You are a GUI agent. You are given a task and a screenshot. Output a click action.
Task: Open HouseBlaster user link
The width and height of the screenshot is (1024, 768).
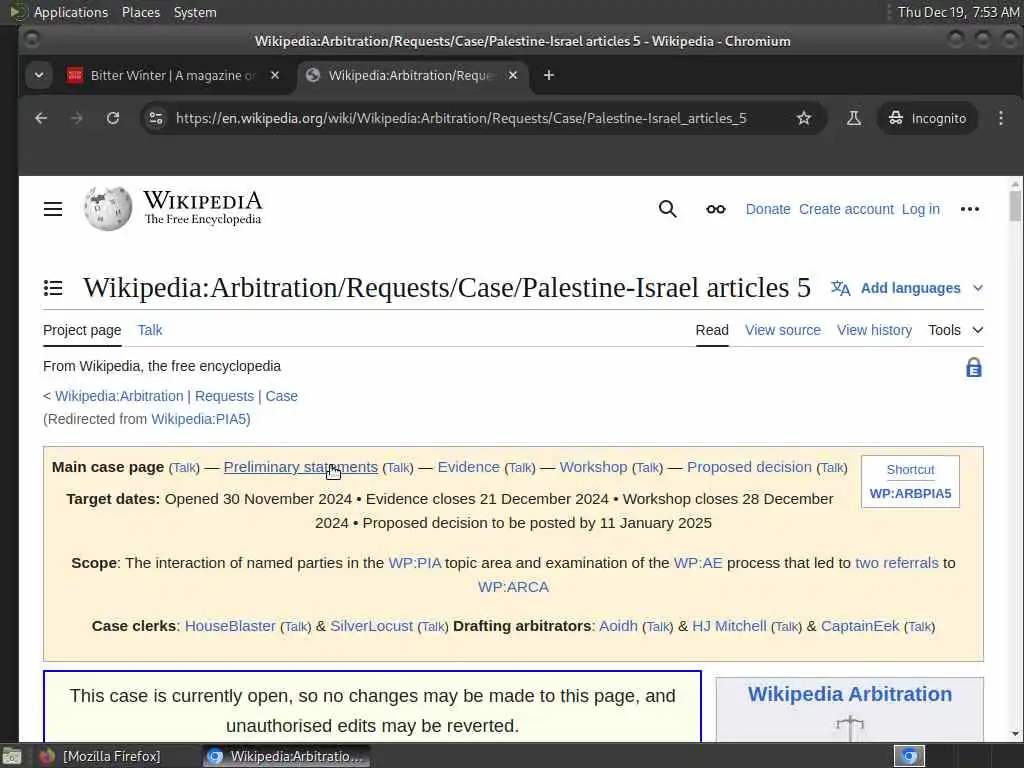point(230,626)
